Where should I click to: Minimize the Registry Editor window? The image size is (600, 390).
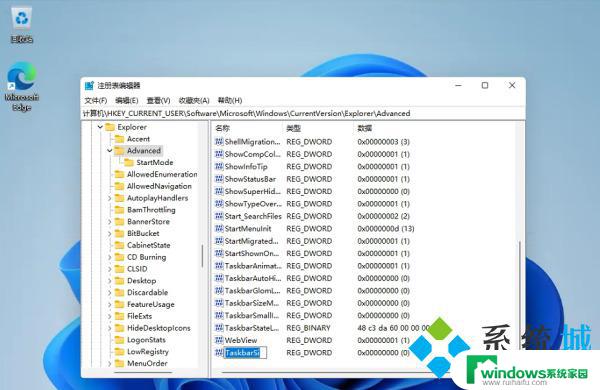(x=458, y=85)
